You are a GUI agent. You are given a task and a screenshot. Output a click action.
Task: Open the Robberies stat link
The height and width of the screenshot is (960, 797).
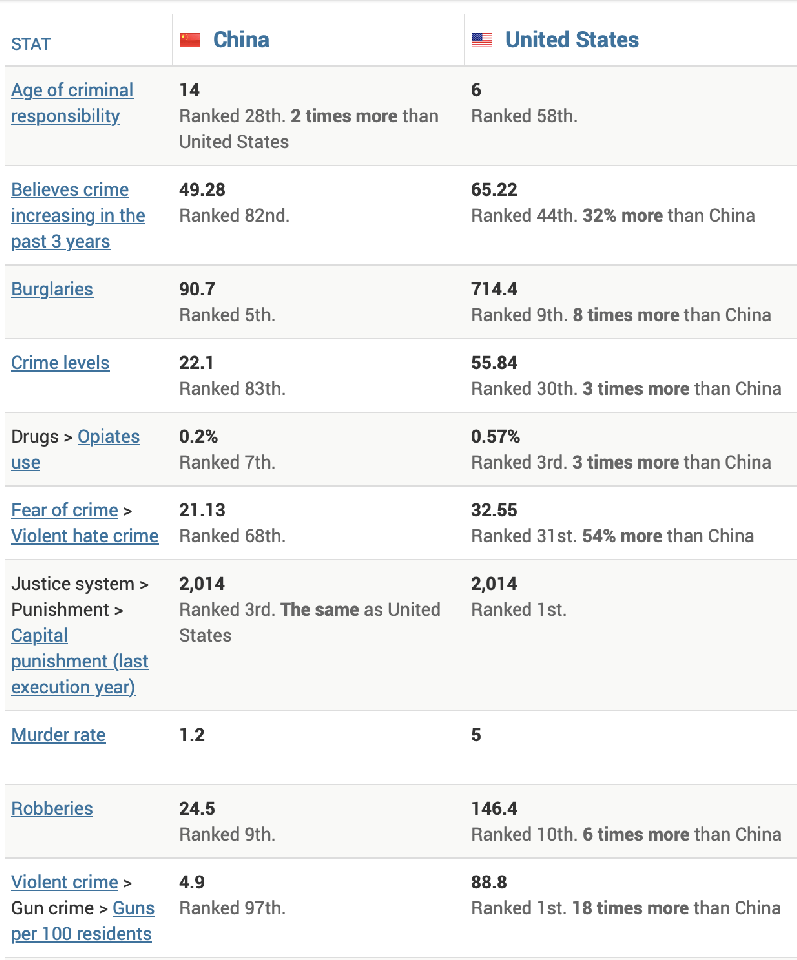coord(52,809)
